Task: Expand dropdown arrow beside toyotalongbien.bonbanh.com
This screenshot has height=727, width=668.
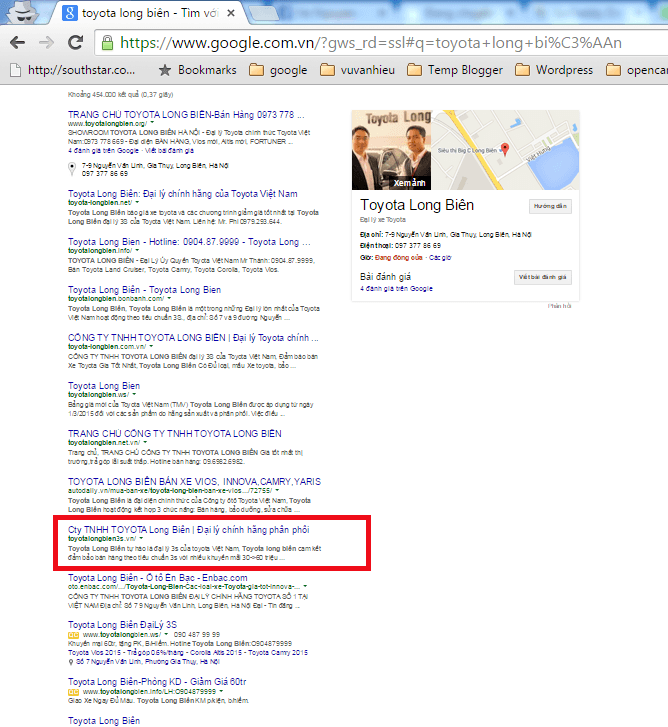Action: pos(169,298)
